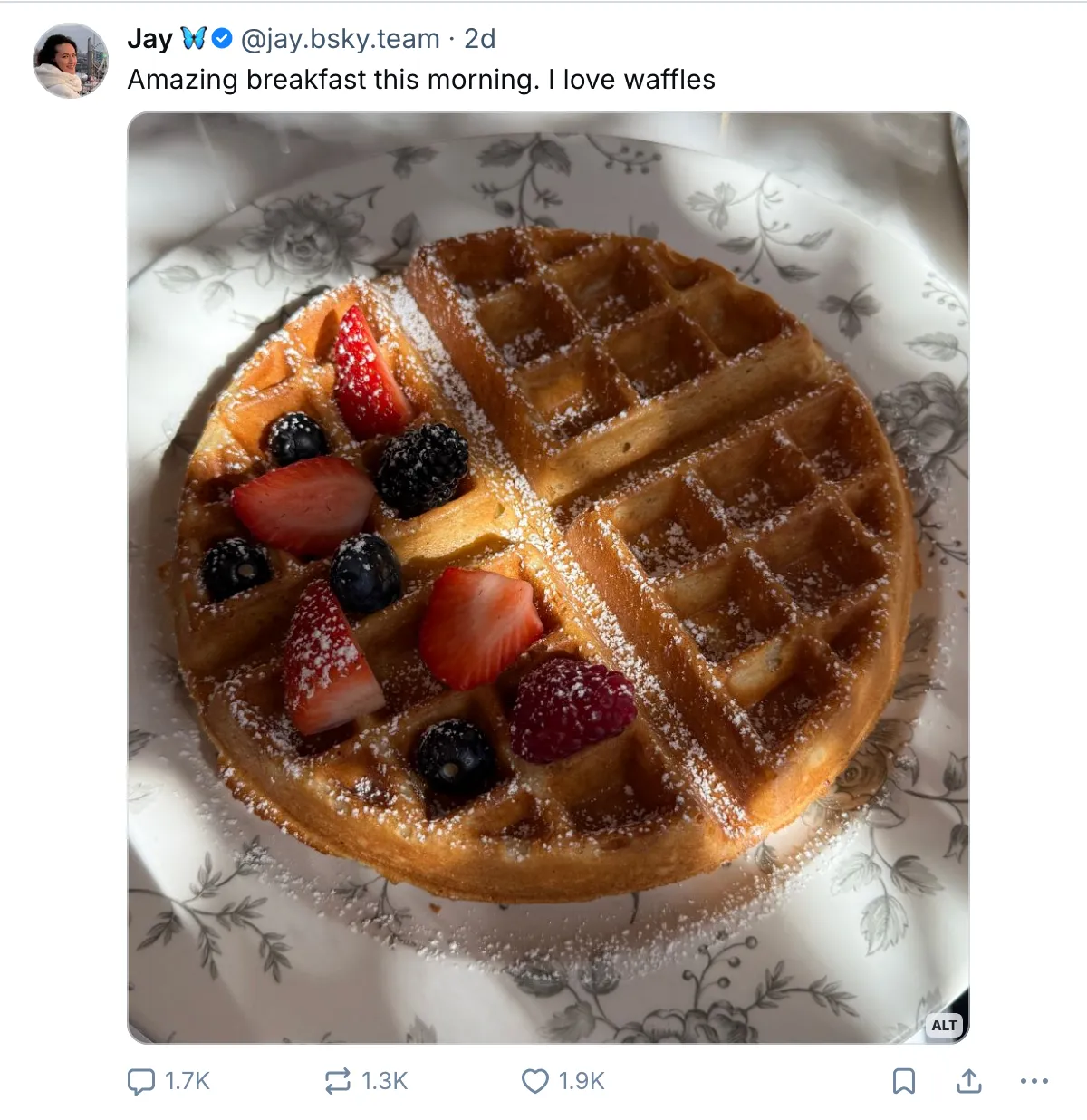Click the blackberry in the waffle photo
The image size is (1087, 1120).
click(x=422, y=468)
